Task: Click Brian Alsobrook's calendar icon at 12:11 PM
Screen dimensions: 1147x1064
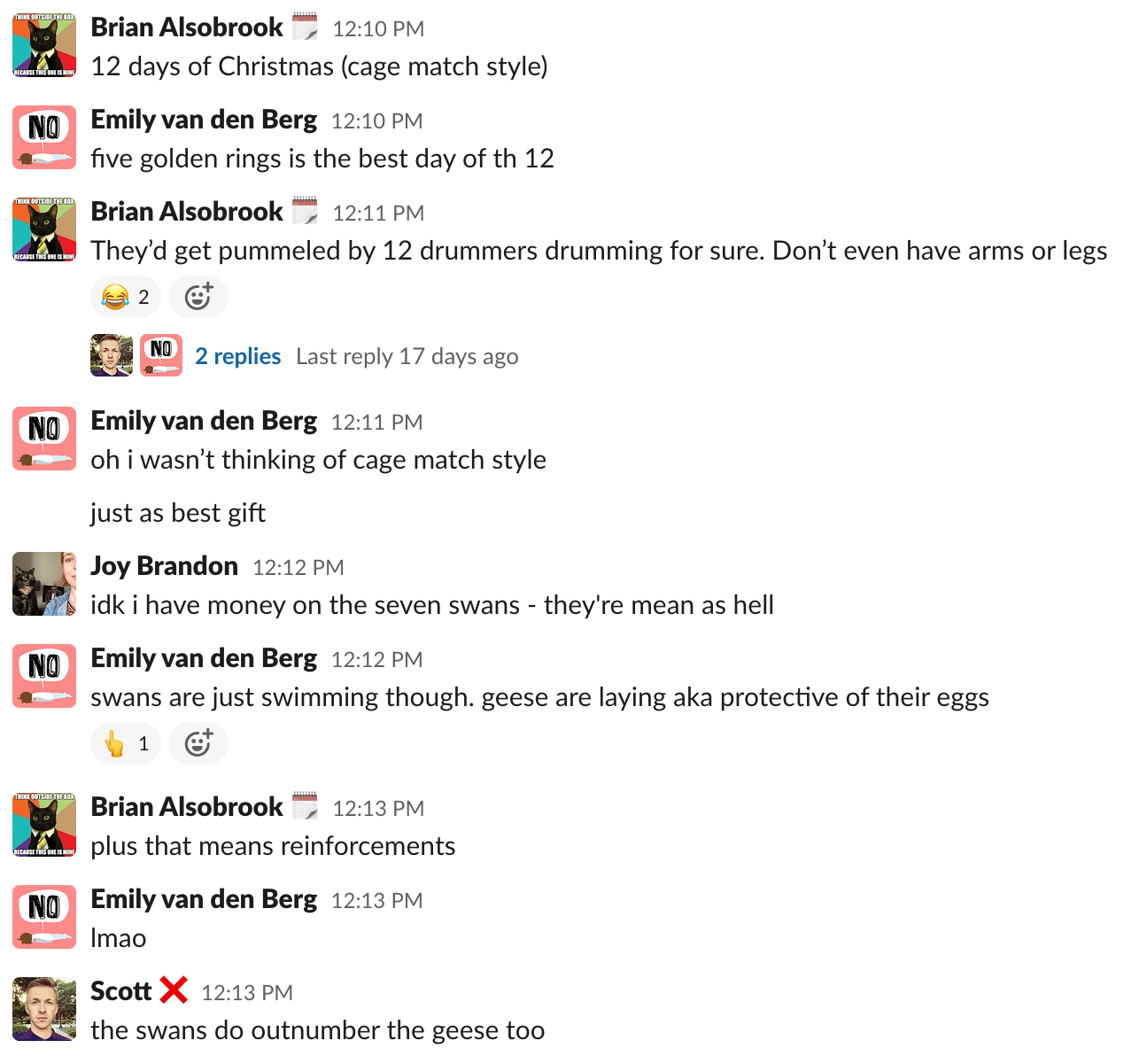Action: (x=305, y=212)
